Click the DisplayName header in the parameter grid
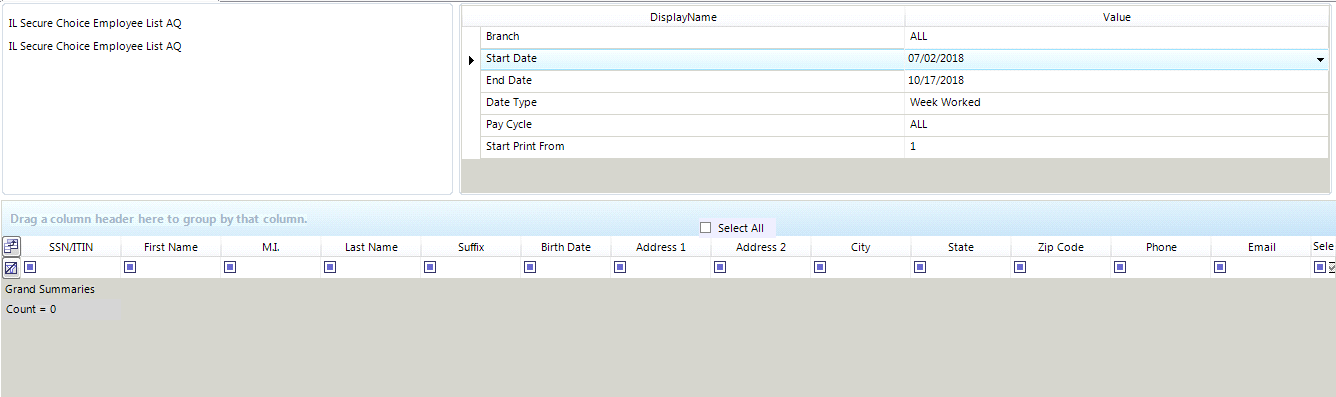Viewport: 1336px width, 397px height. click(683, 17)
